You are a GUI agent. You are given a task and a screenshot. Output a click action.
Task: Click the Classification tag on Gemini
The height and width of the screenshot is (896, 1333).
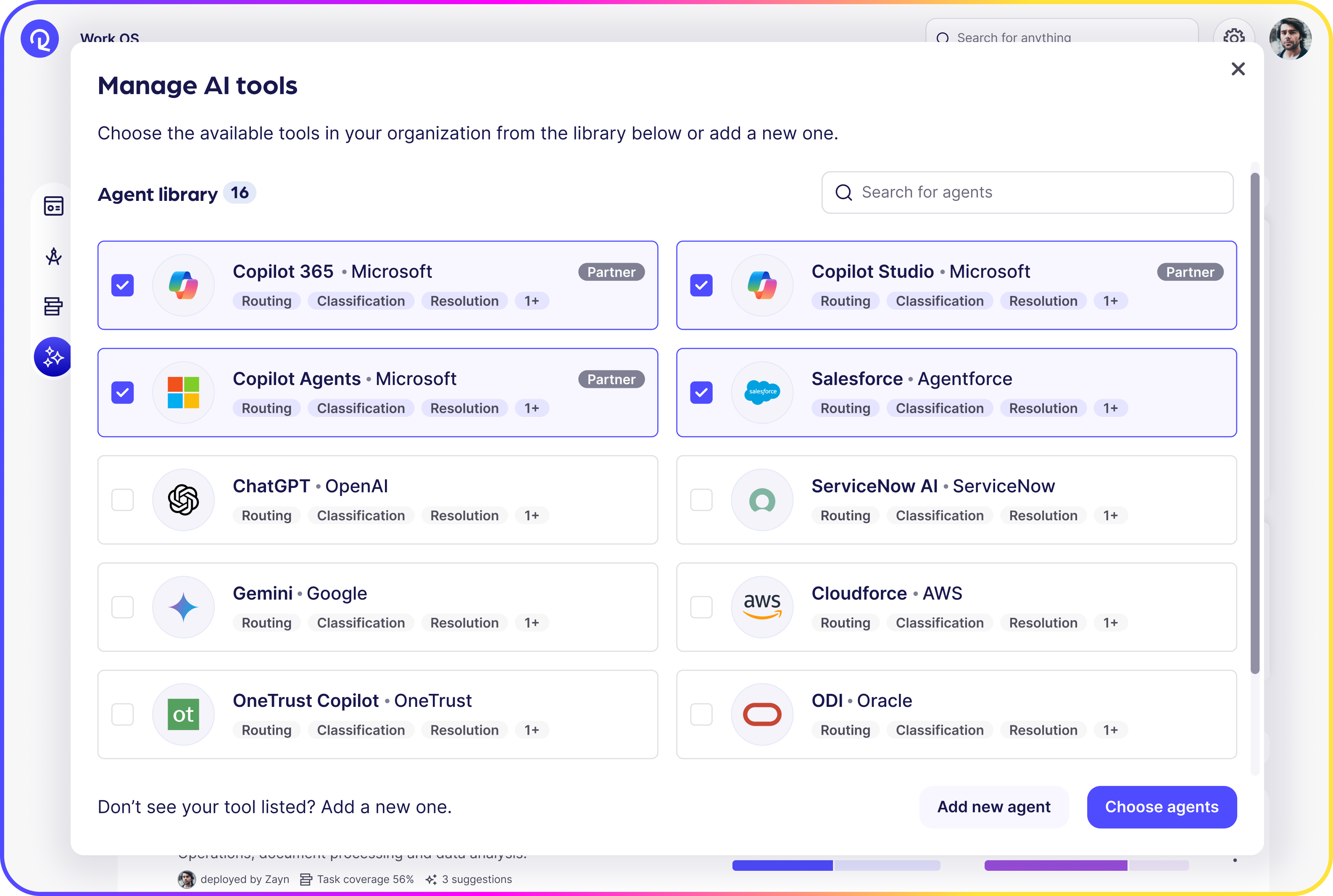[x=361, y=623]
